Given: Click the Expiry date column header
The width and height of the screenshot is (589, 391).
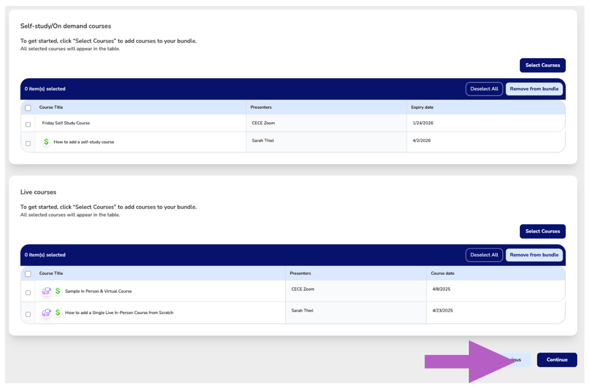Looking at the screenshot, I should 422,107.
